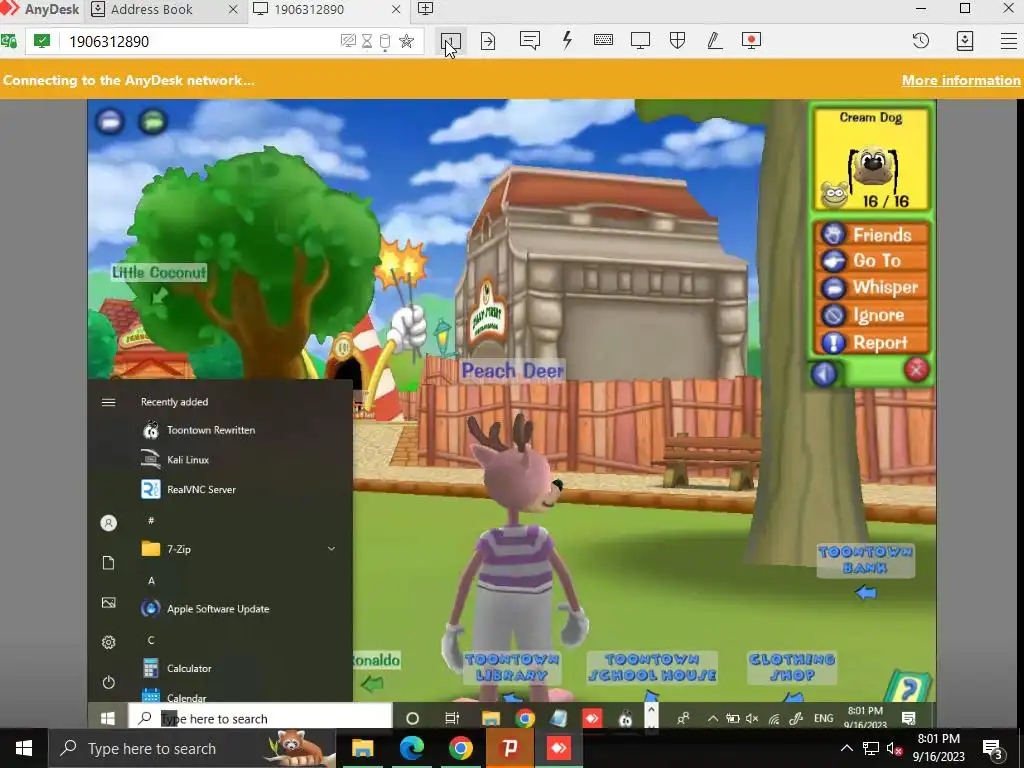Expand the remote Start menu hamburger
Screen dimensions: 1024x768
108,402
